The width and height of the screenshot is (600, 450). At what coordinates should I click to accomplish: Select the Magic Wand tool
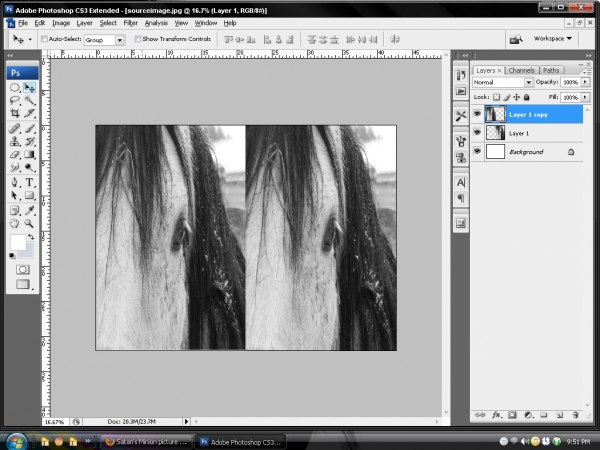tap(29, 101)
